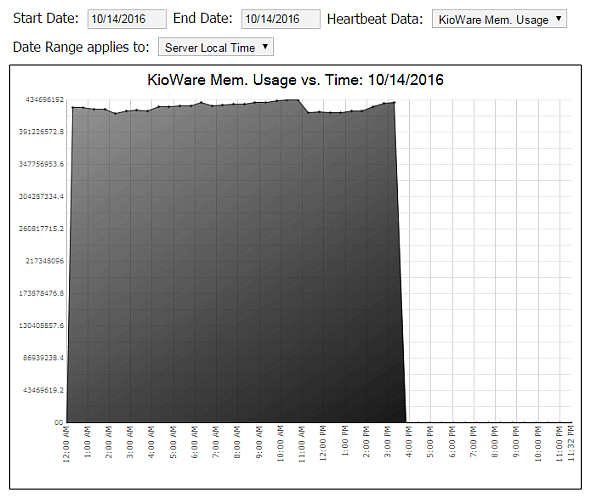Click the 11:00 AM x-axis label
The width and height of the screenshot is (591, 498).
(x=302, y=444)
